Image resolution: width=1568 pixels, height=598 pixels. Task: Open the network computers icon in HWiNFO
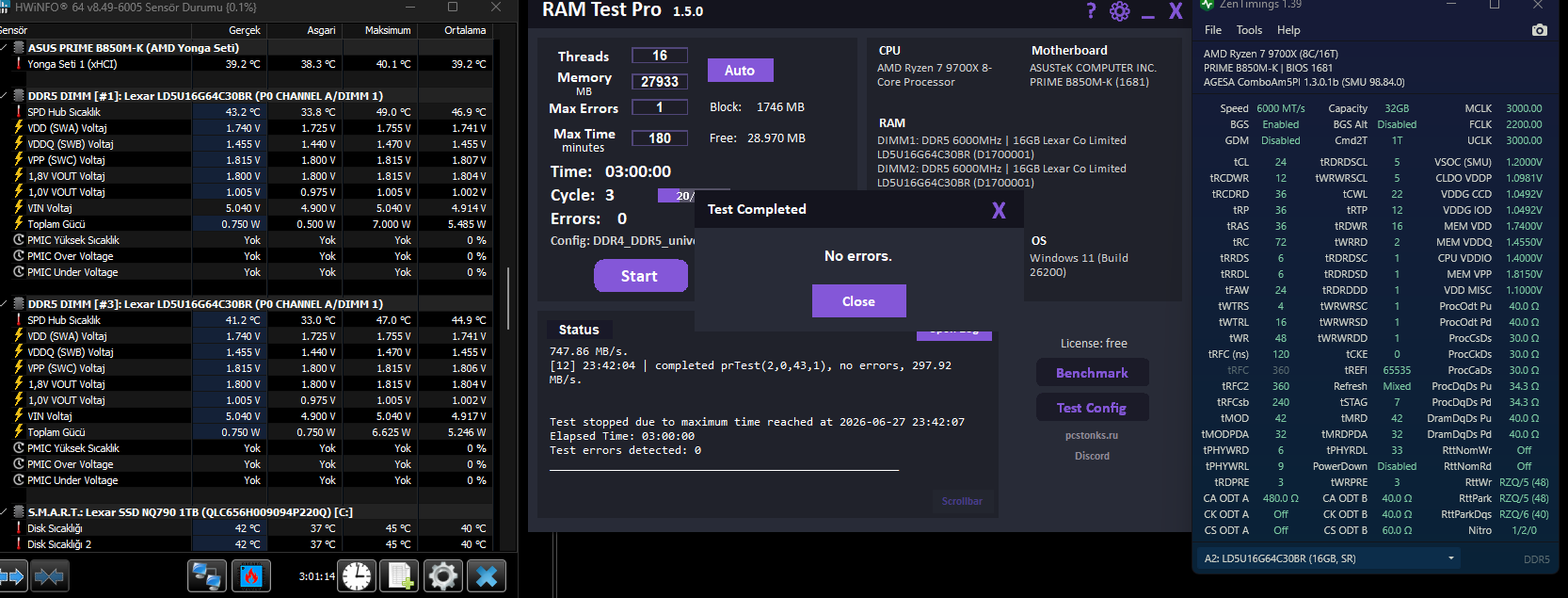(x=207, y=575)
